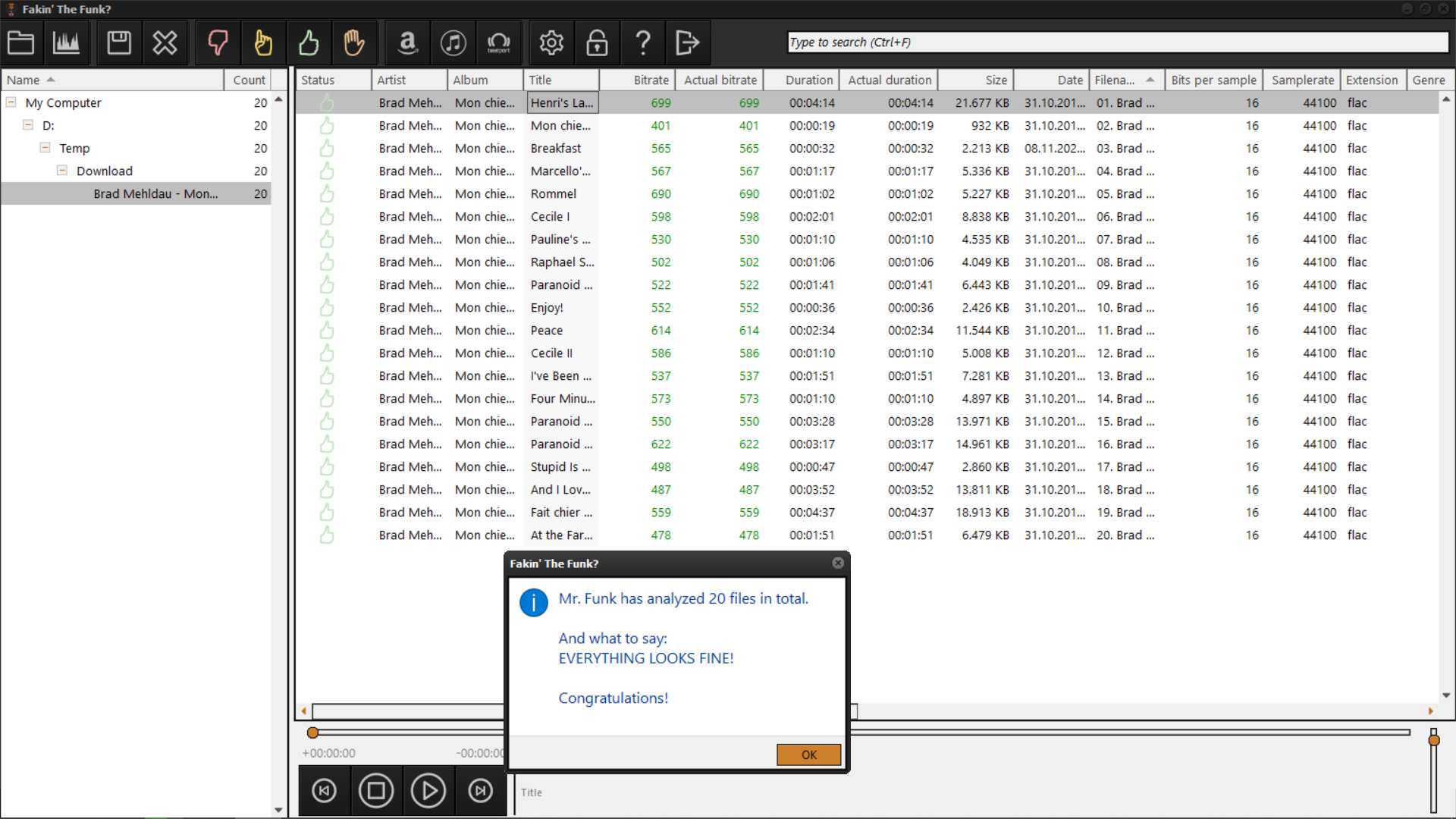The image size is (1456, 819).
Task: Collapse the Download folder node
Action: (x=62, y=171)
